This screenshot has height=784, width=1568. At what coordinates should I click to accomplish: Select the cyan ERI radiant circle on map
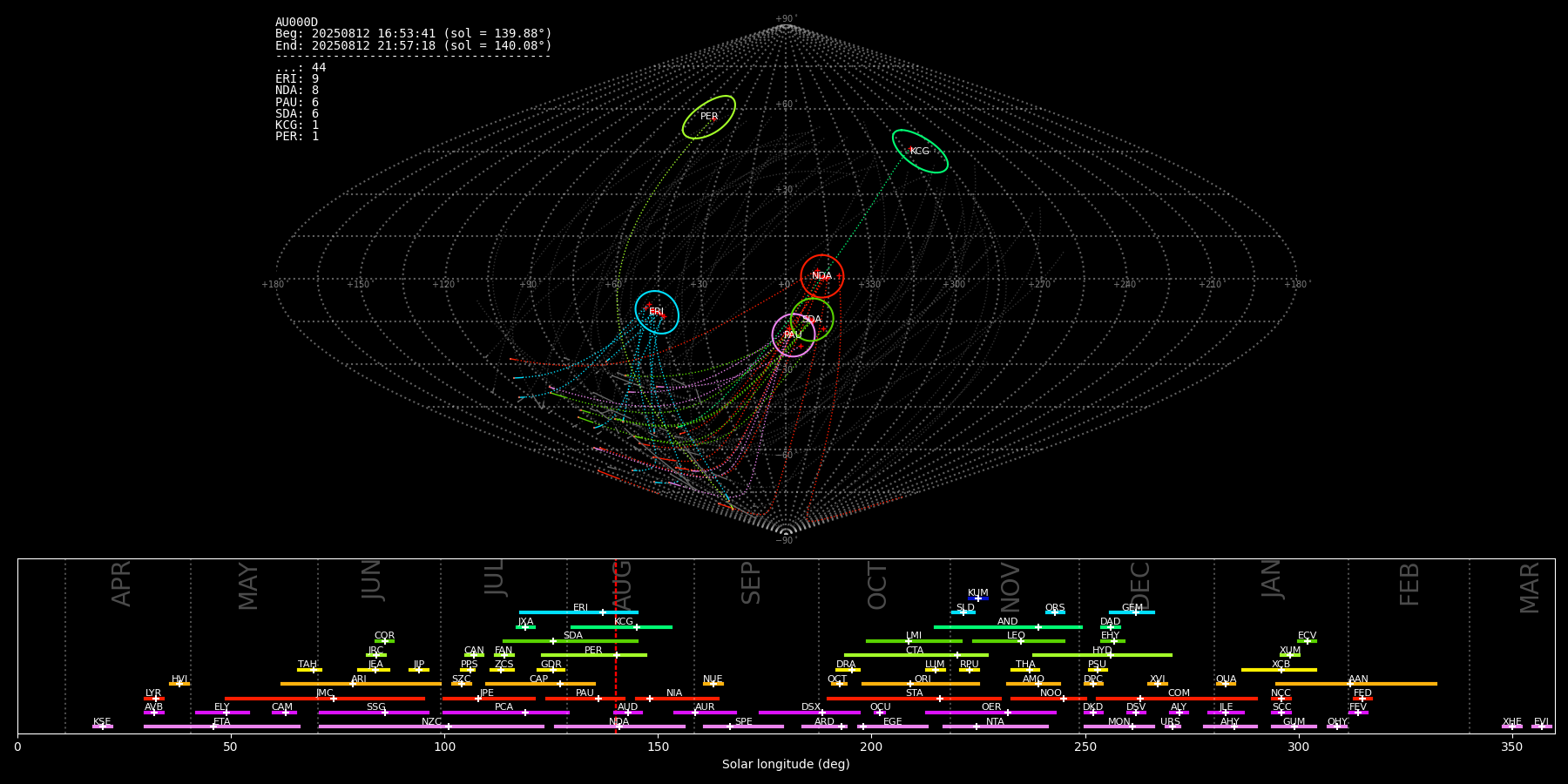[x=657, y=312]
